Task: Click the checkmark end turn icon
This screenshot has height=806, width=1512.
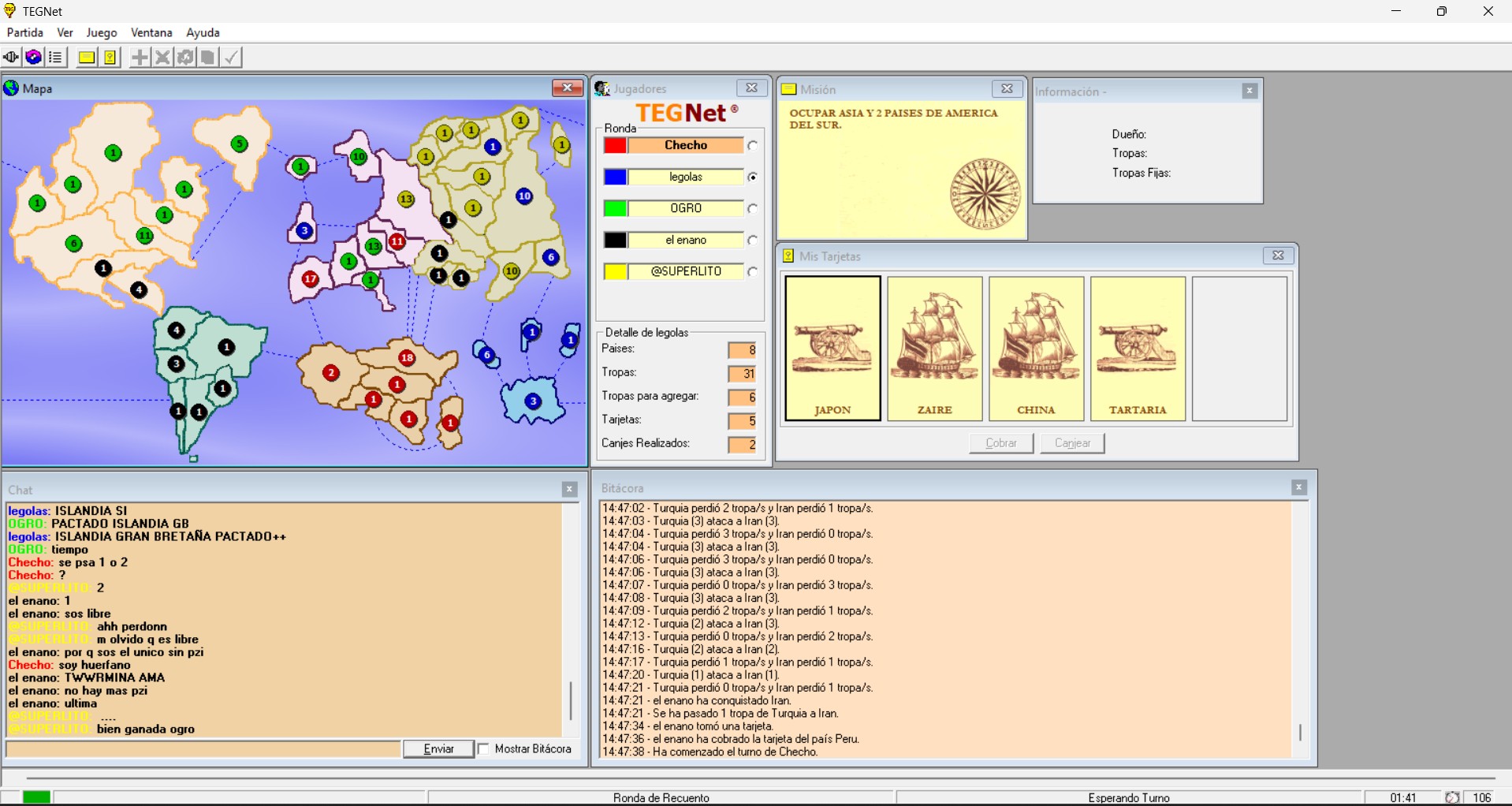Action: coord(231,58)
